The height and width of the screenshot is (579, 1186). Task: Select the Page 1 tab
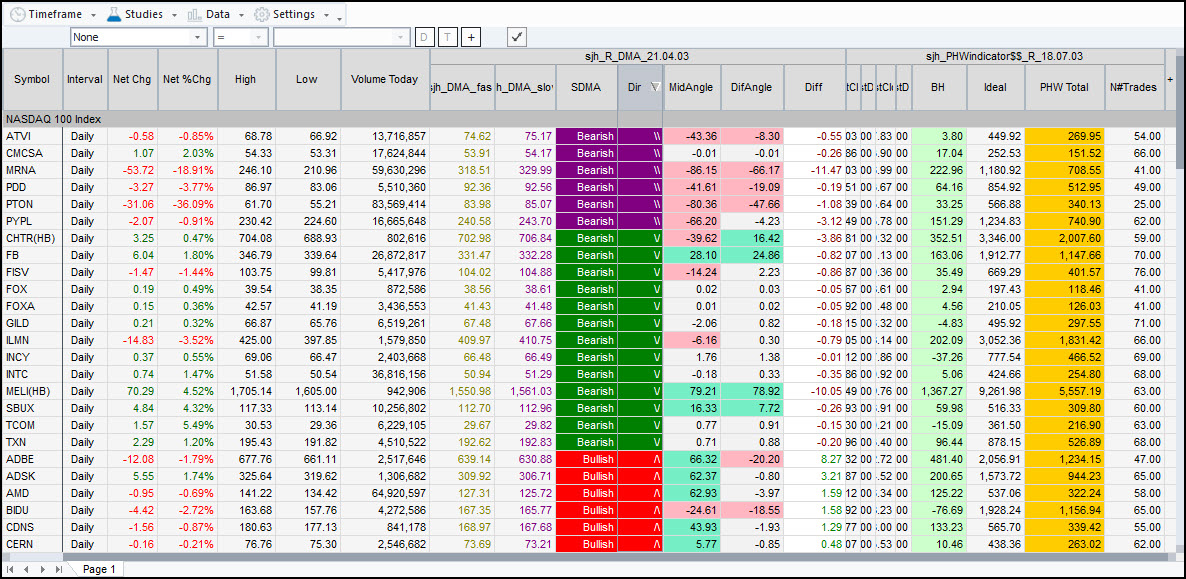click(x=99, y=569)
